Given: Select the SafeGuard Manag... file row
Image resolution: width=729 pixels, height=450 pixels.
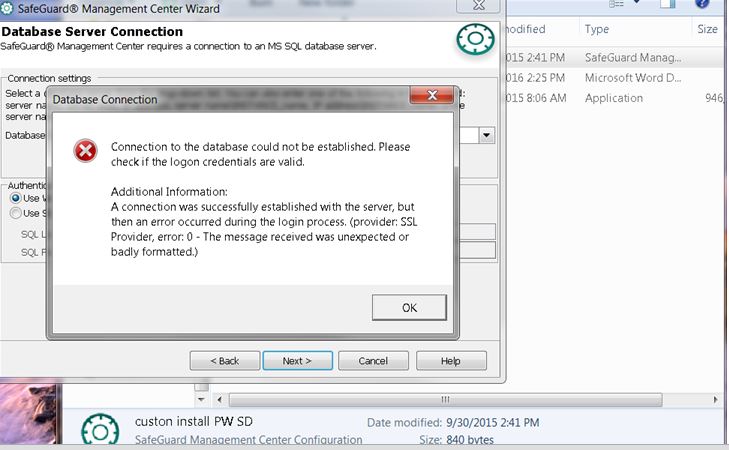Looking at the screenshot, I should 616,58.
